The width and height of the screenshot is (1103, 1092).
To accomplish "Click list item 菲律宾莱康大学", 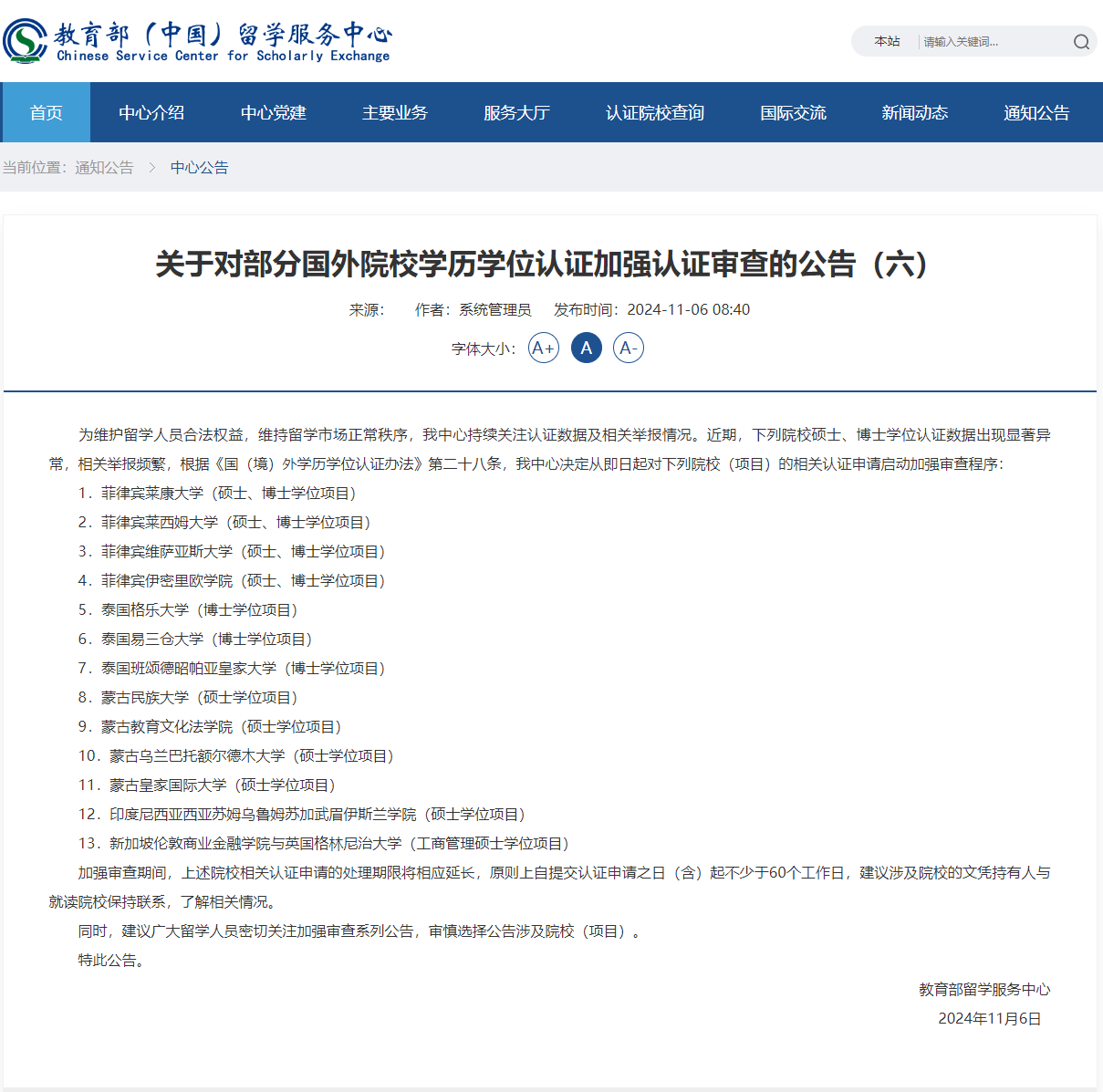I will [x=217, y=494].
